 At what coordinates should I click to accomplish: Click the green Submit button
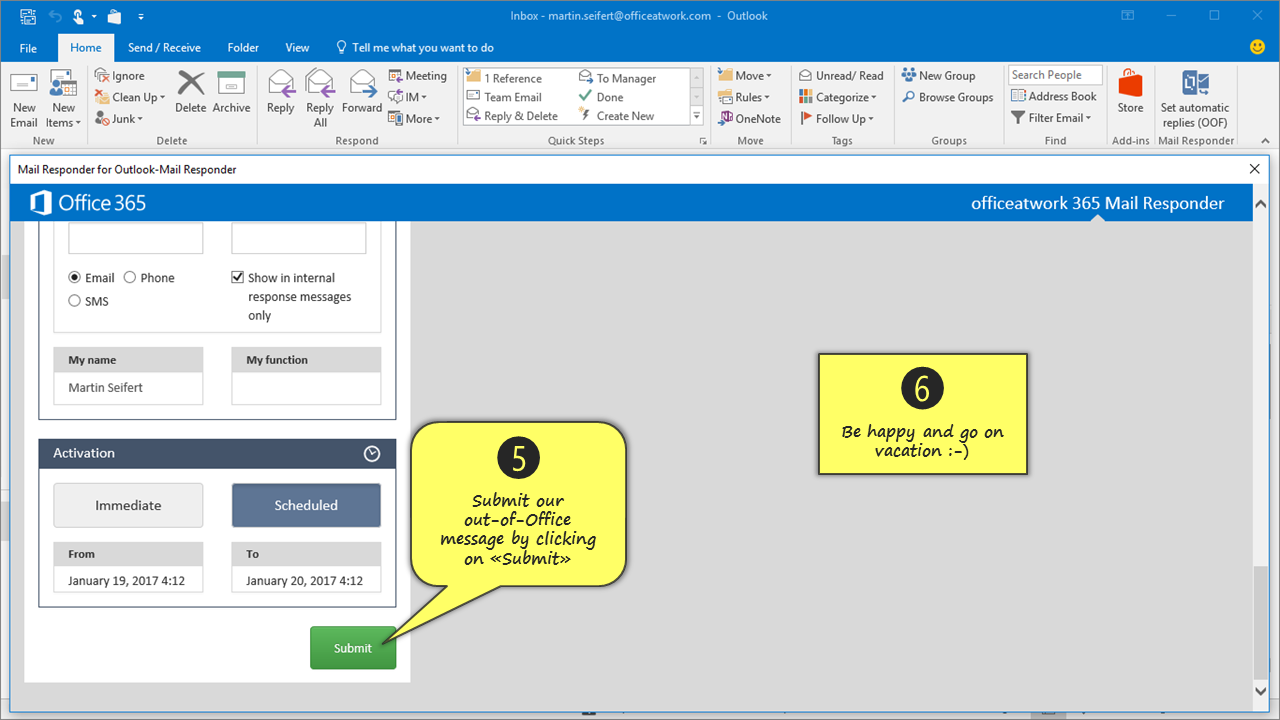point(353,648)
